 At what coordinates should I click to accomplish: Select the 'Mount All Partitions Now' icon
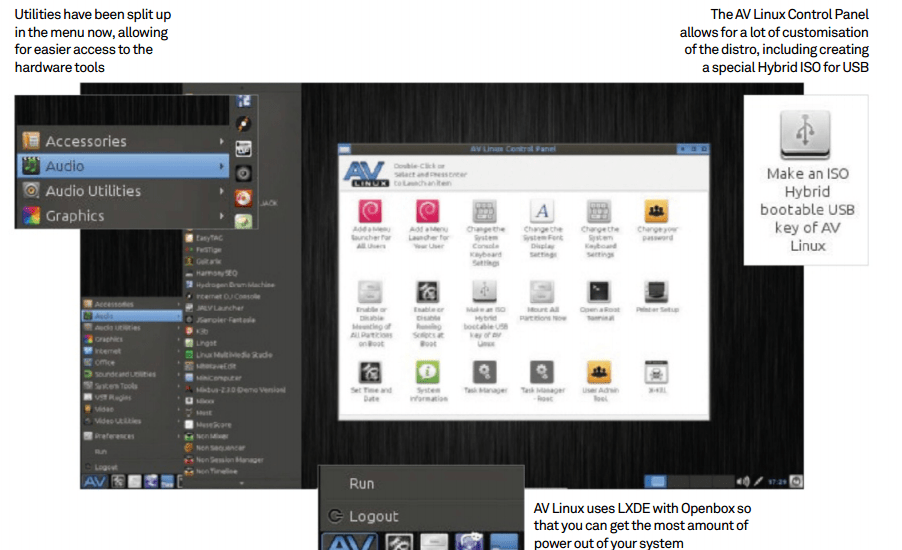click(x=542, y=292)
